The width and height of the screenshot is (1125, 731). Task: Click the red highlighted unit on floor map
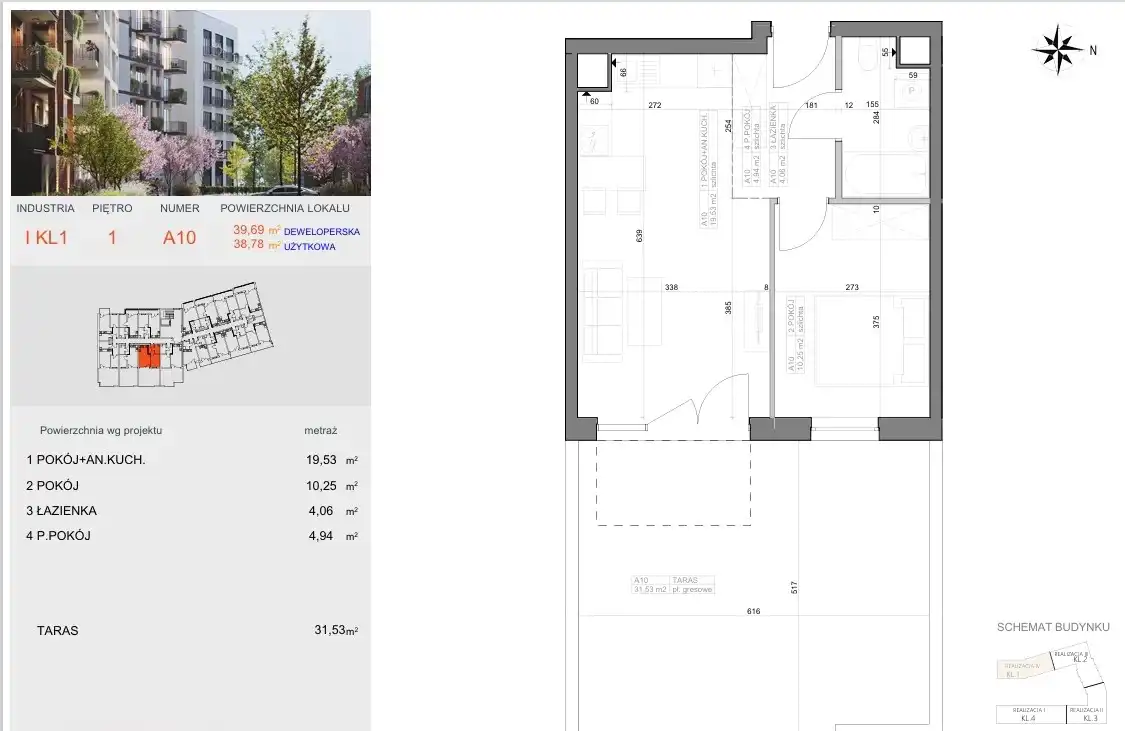click(148, 356)
